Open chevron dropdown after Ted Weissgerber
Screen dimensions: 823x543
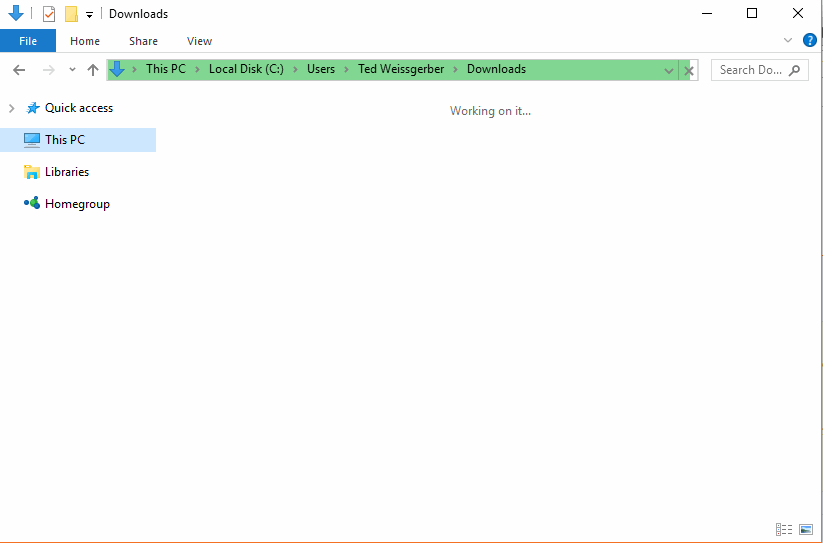[x=456, y=69]
